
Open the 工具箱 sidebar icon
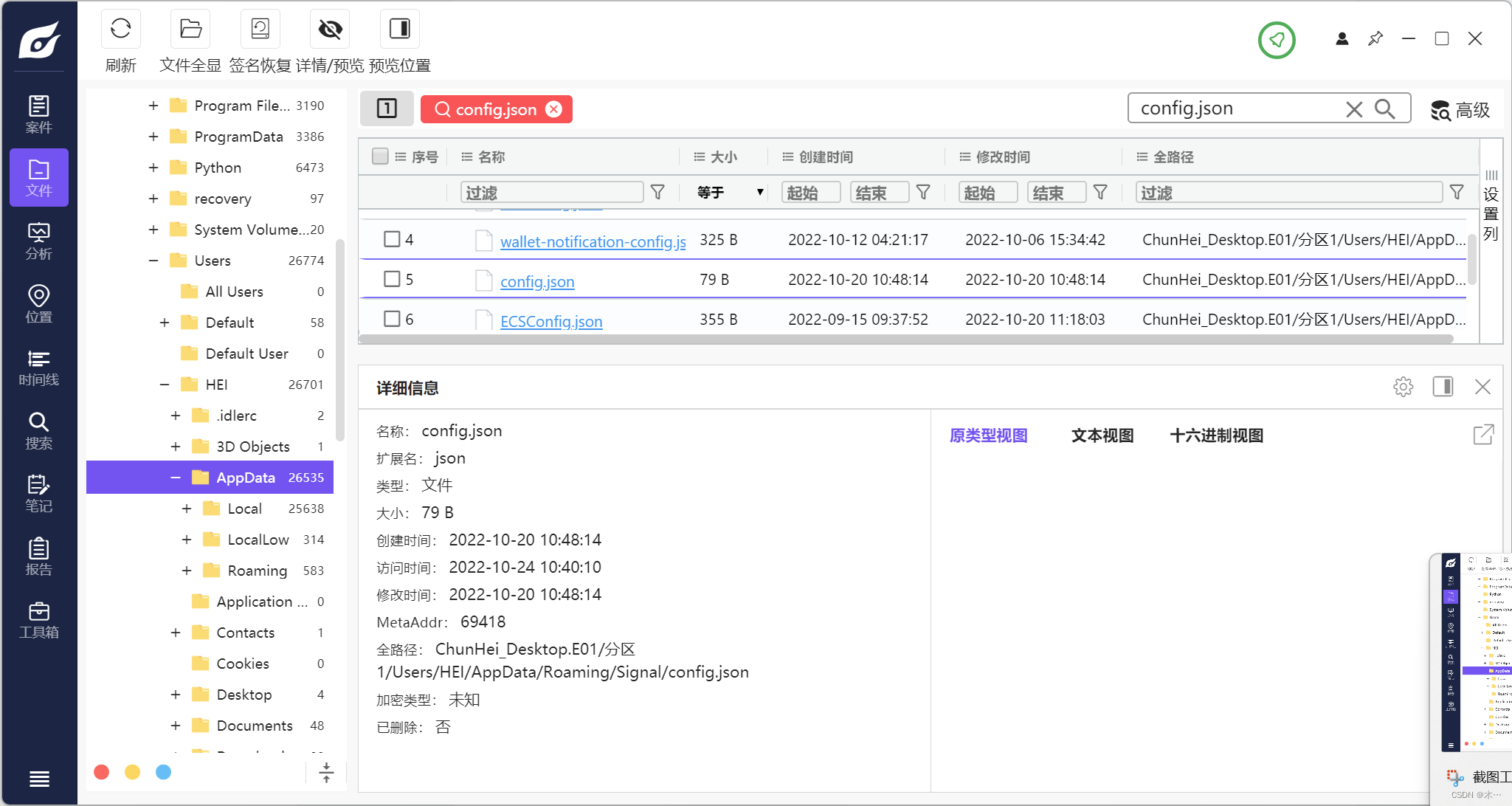click(38, 620)
